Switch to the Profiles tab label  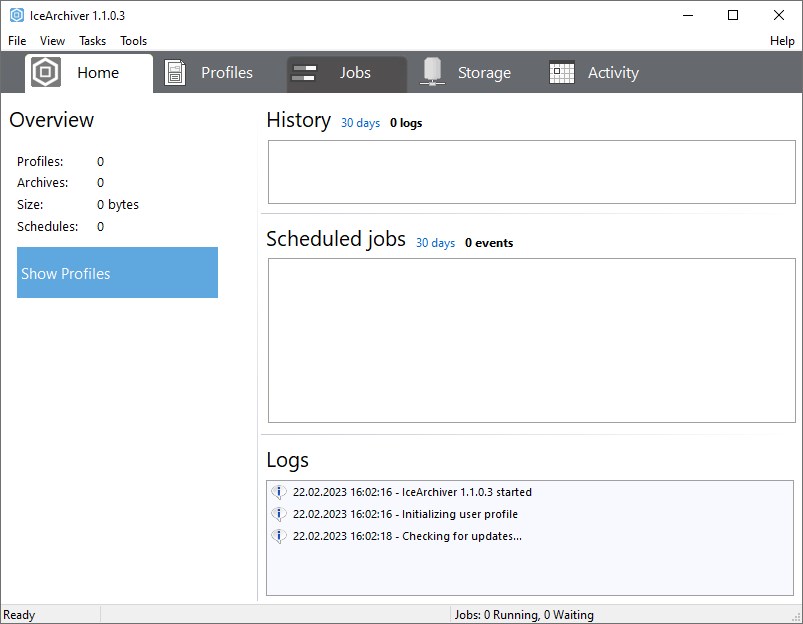[227, 73]
